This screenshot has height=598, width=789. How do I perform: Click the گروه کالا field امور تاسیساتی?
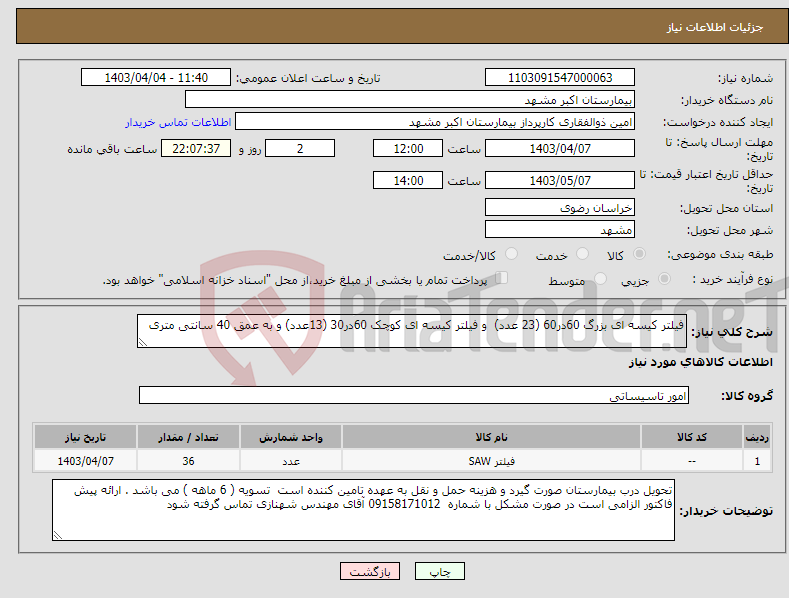coord(414,396)
